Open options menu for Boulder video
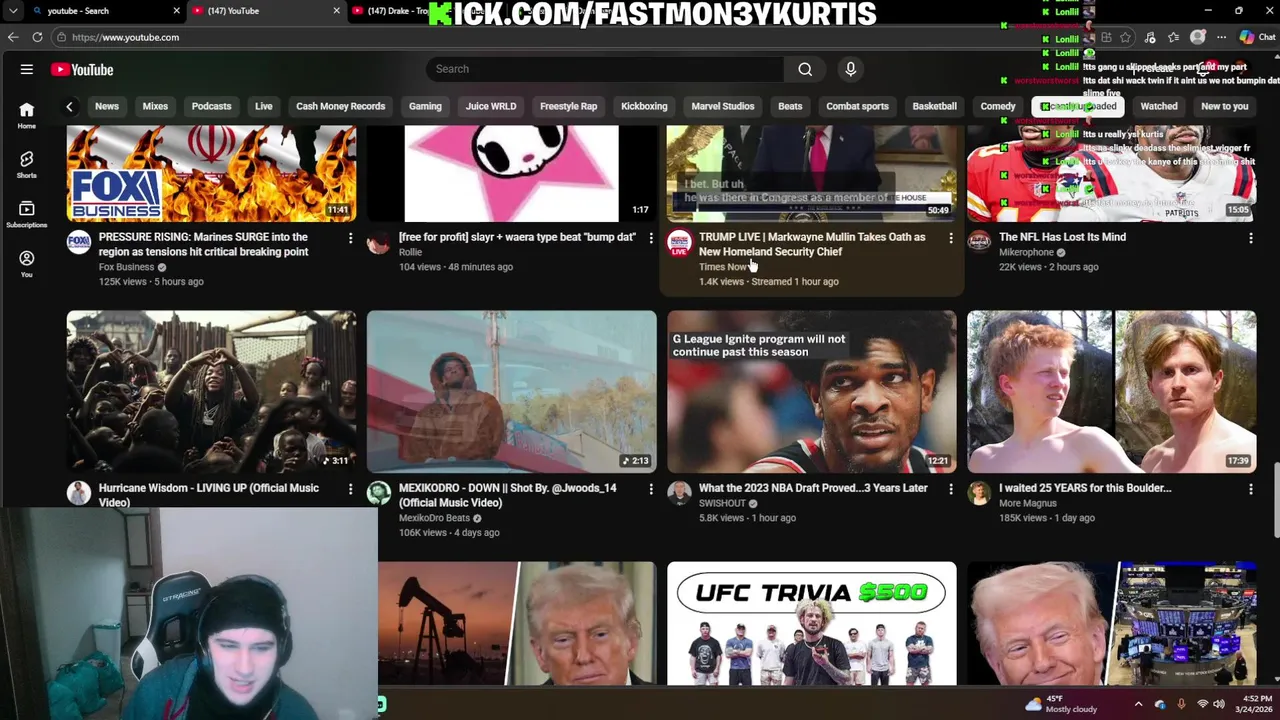 (x=1251, y=489)
